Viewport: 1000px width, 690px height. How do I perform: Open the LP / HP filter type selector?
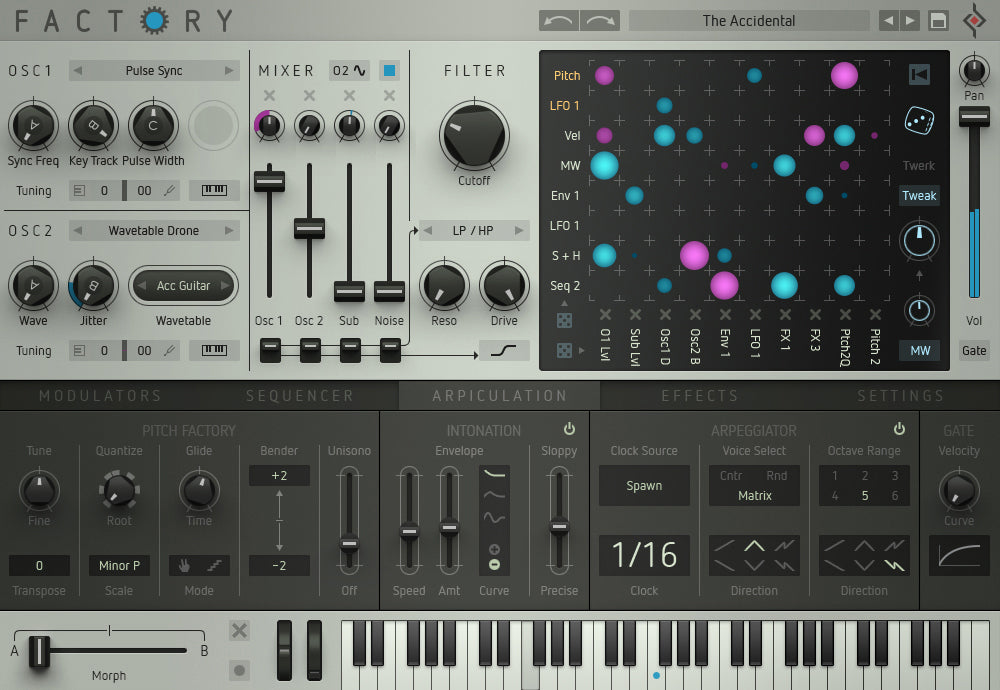click(x=474, y=230)
